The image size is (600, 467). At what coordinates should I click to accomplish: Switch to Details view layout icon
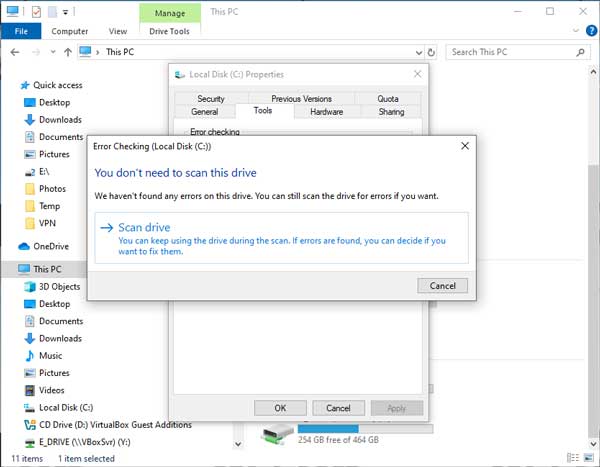coord(573,458)
